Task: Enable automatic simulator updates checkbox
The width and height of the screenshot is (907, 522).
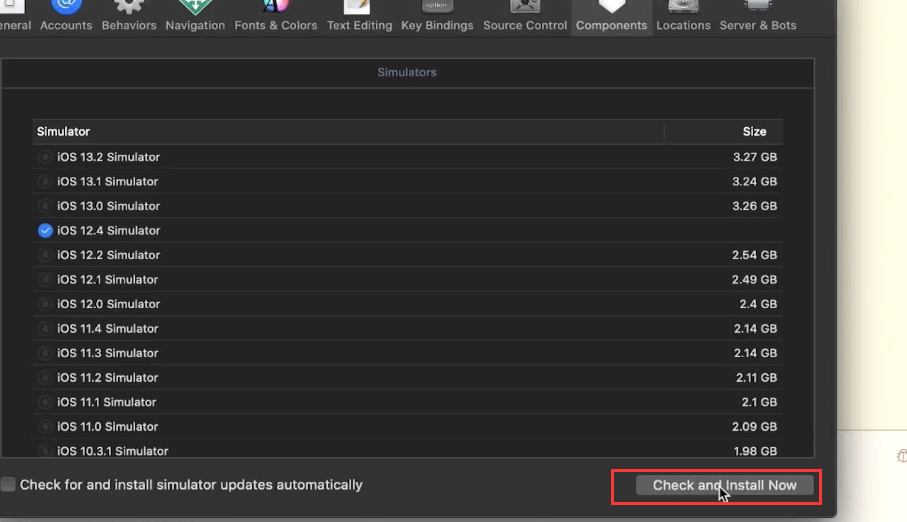Action: point(8,484)
